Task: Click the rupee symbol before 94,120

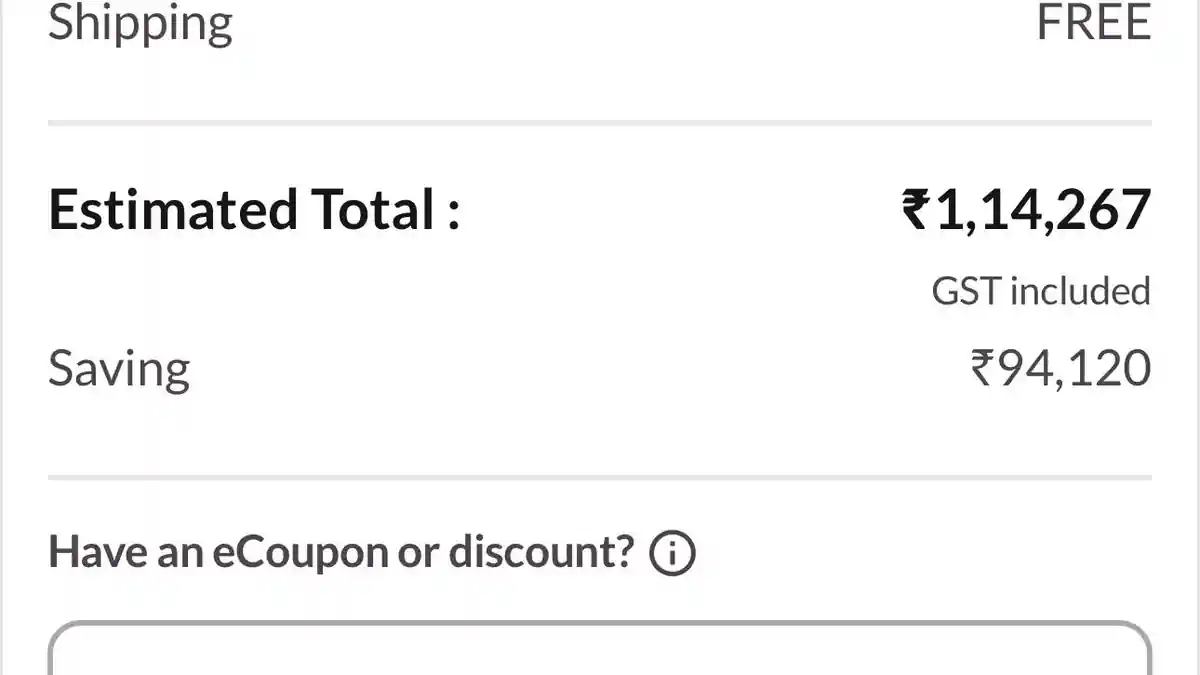Action: (983, 368)
